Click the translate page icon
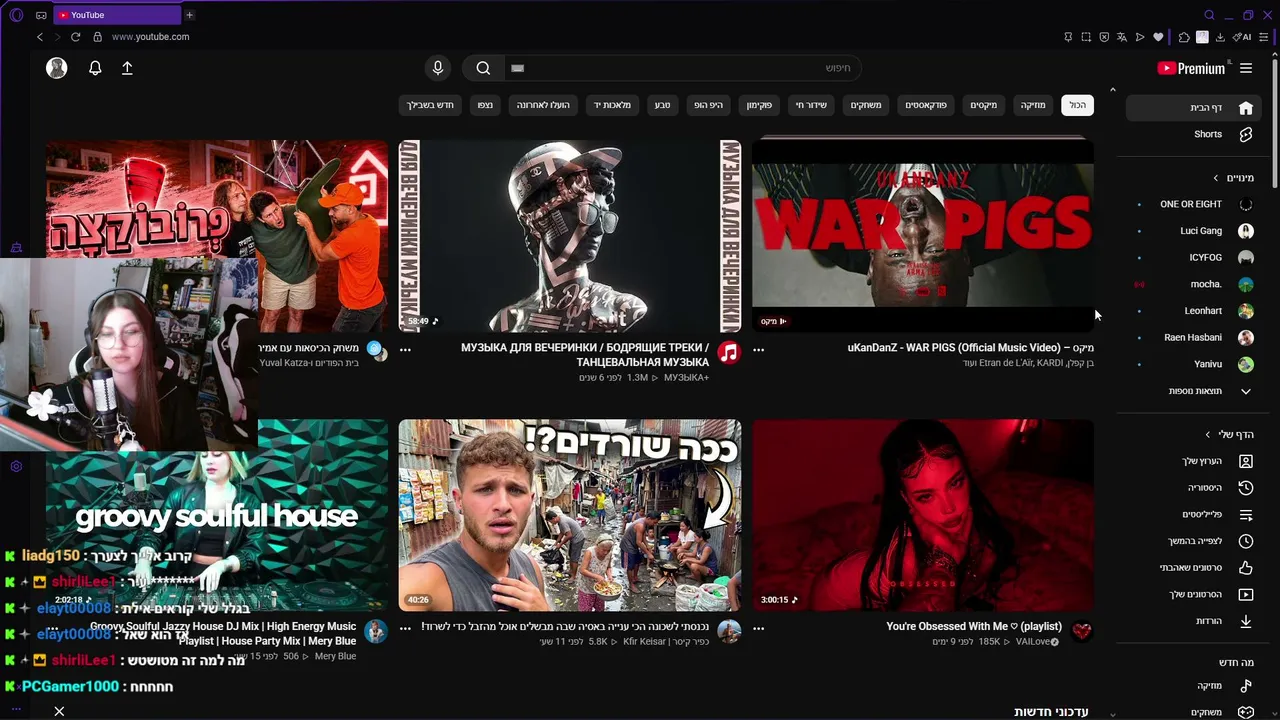The image size is (1280, 720). point(1122,37)
